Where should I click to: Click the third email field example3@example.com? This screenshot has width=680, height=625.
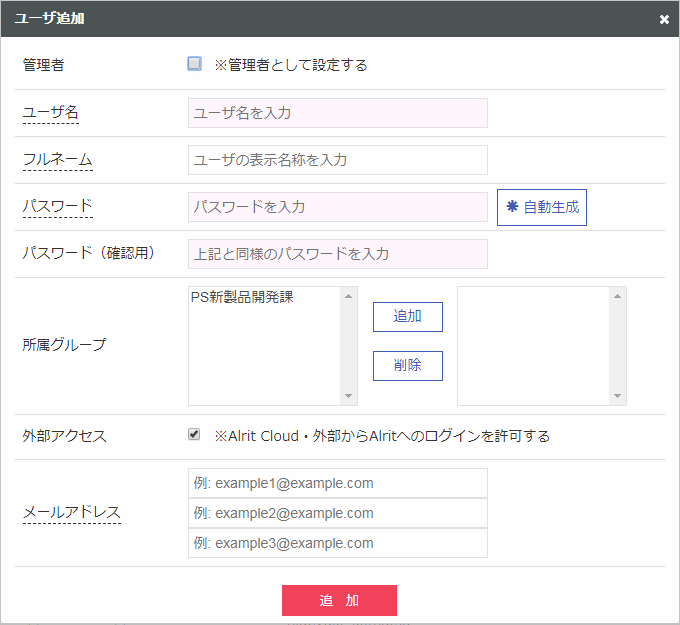[337, 543]
